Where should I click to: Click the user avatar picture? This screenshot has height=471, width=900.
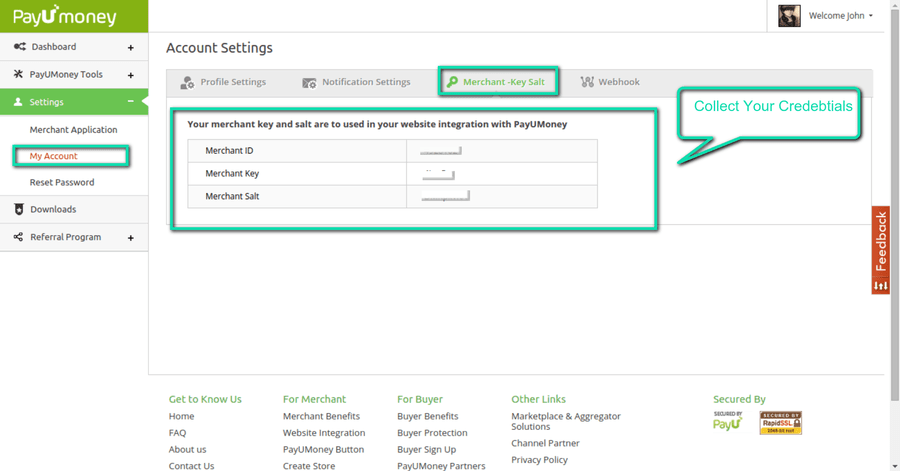tap(789, 16)
